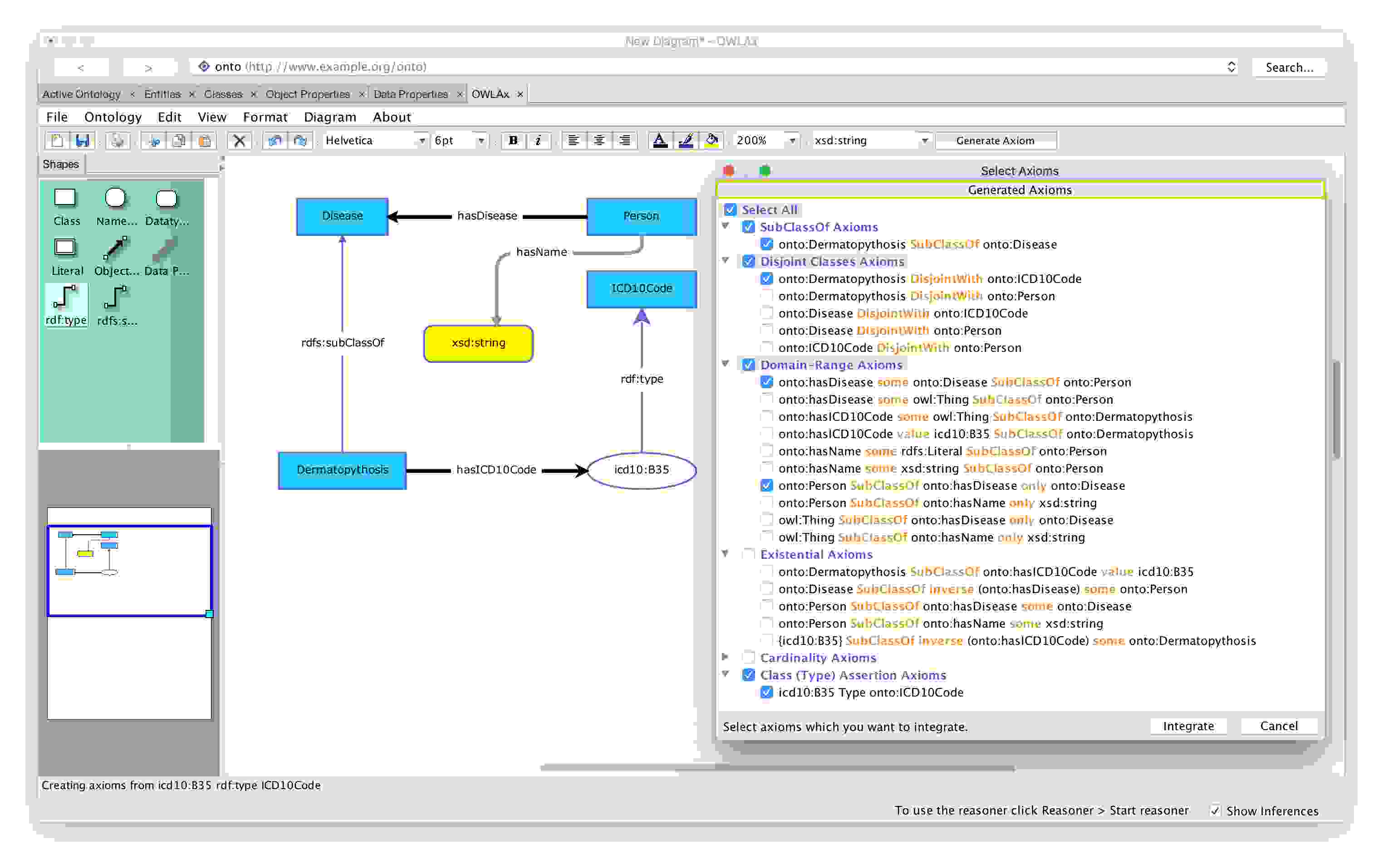Screen dimensions: 1383x868
Task: Toggle bold text formatting
Action: (x=513, y=141)
